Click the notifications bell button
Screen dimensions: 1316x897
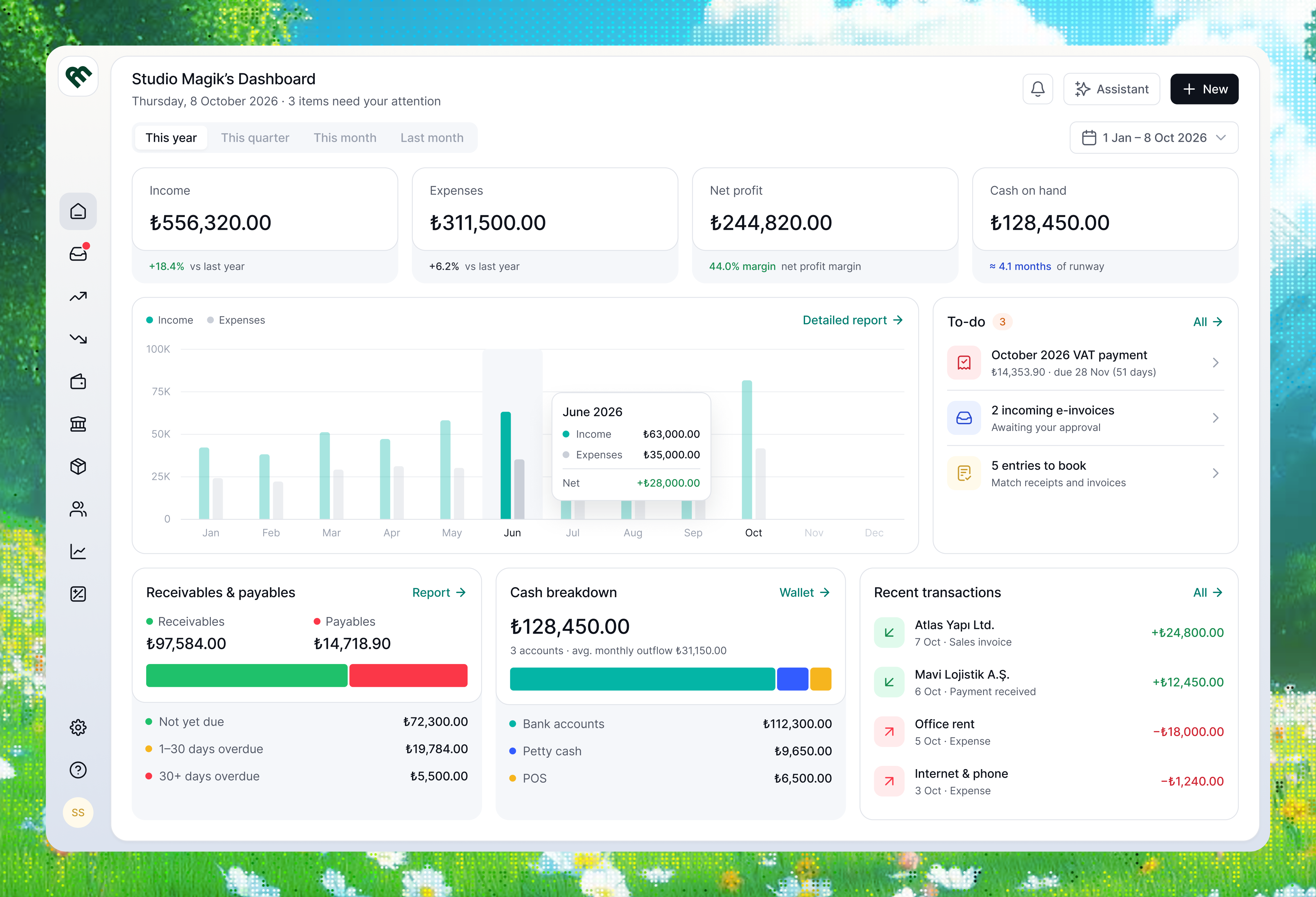click(1037, 89)
